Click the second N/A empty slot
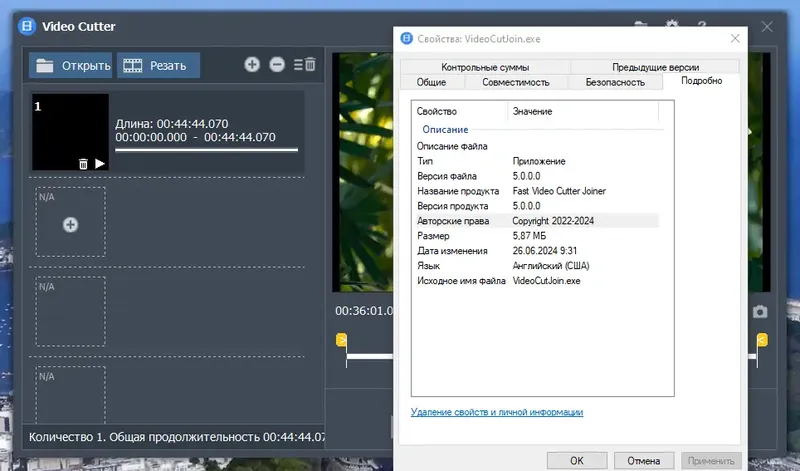The image size is (800, 471). pyautogui.click(x=70, y=311)
